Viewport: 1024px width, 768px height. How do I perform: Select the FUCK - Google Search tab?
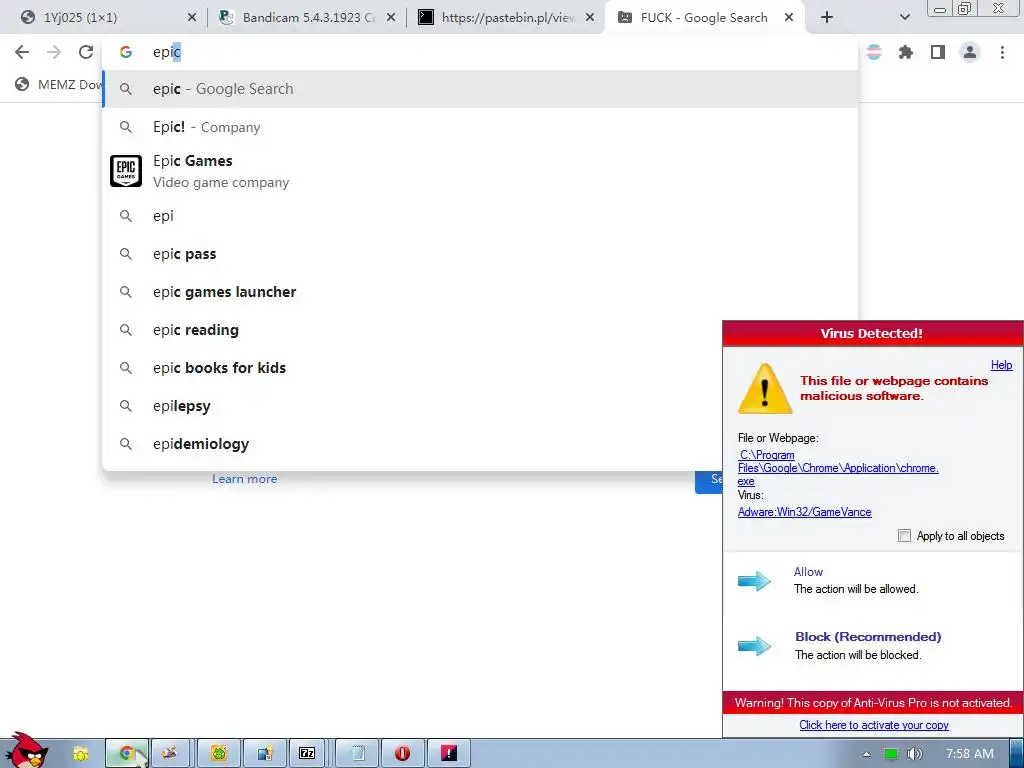pos(704,18)
